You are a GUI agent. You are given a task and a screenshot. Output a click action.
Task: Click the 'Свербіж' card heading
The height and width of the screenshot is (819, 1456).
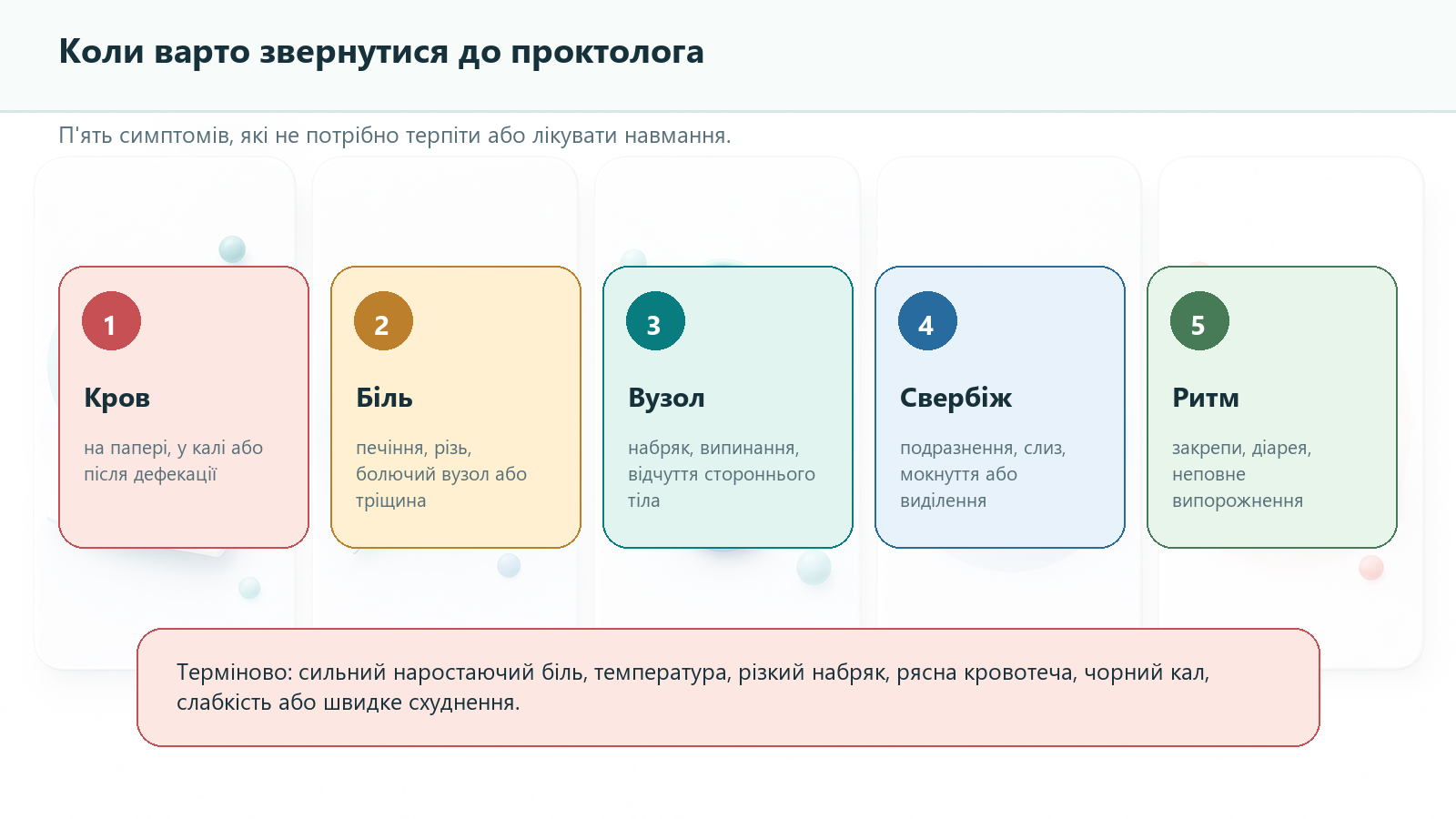955,398
